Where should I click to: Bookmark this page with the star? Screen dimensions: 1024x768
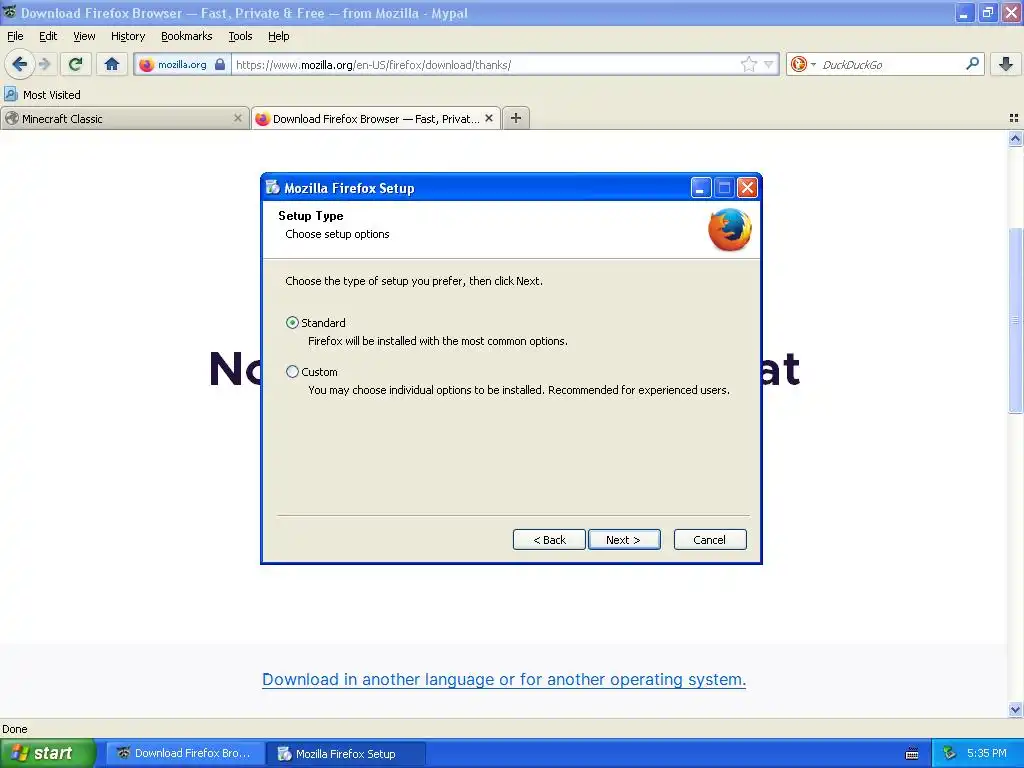tap(748, 64)
